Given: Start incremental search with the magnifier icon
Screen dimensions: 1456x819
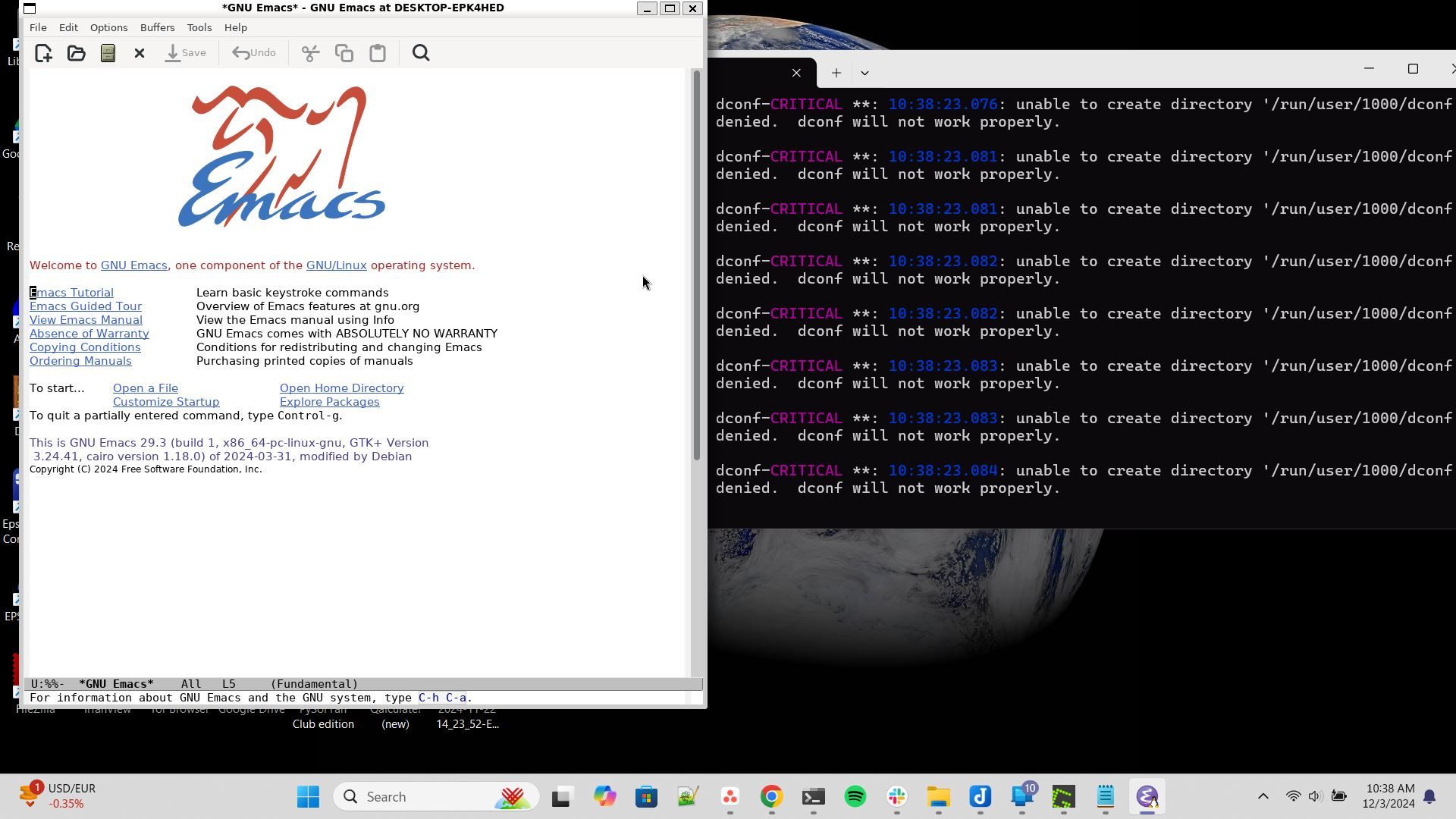Looking at the screenshot, I should (x=420, y=52).
